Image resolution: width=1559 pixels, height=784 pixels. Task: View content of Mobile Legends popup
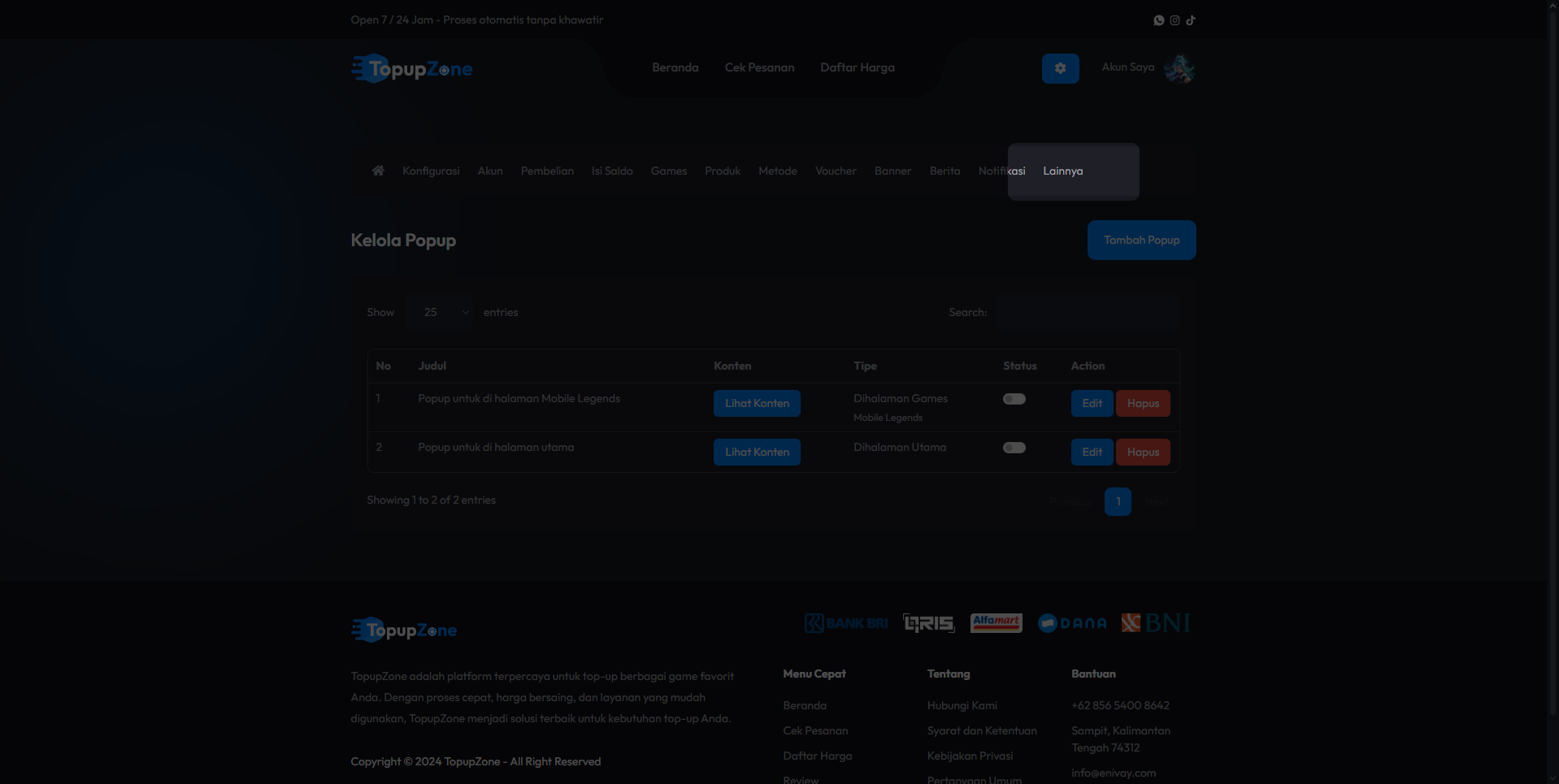[x=757, y=403]
